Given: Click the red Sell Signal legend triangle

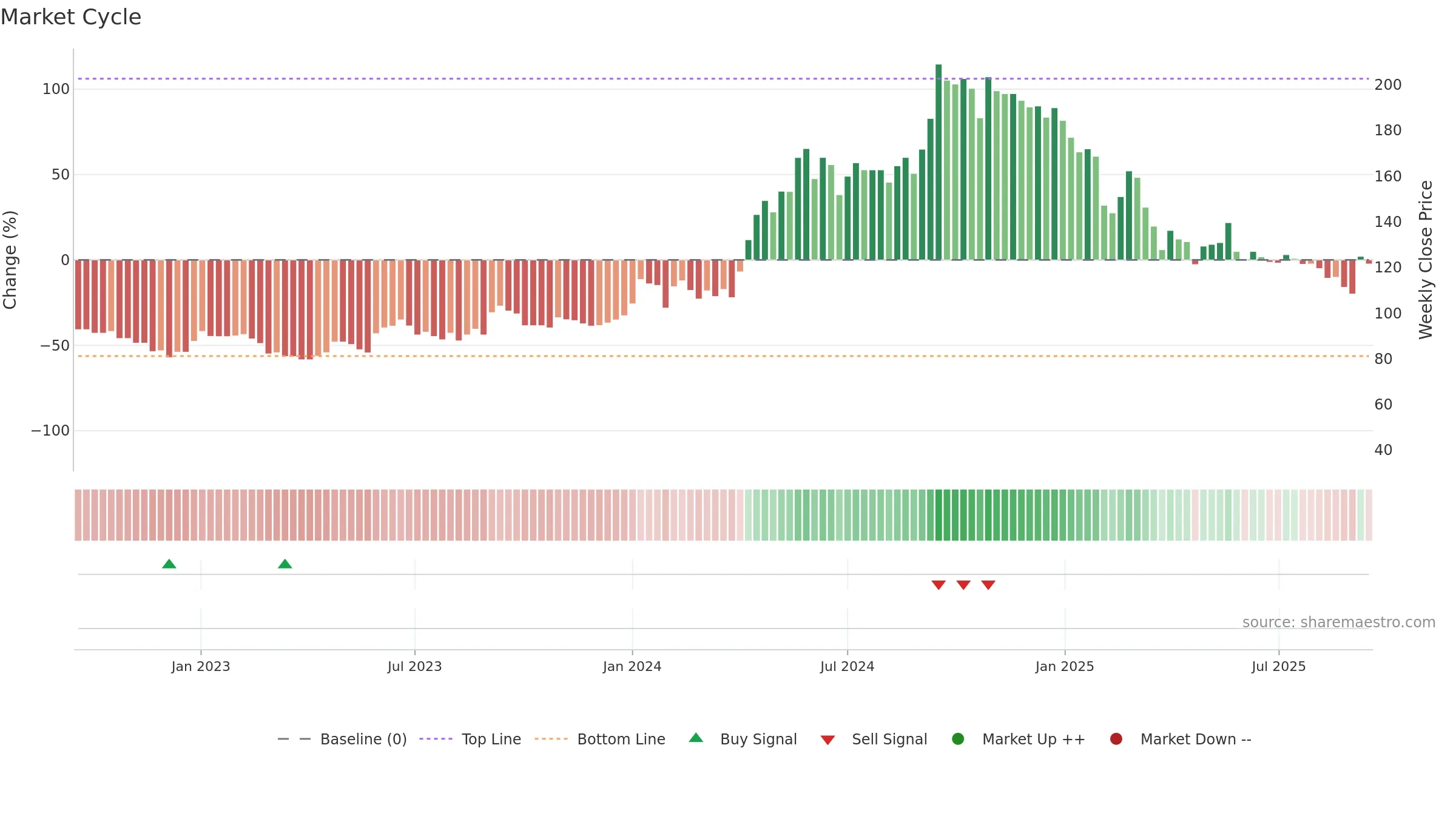Looking at the screenshot, I should click(827, 740).
